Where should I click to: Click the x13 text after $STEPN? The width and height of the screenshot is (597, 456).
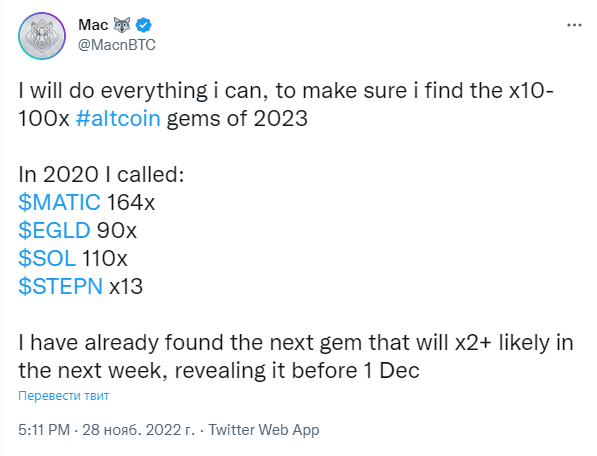pos(126,286)
